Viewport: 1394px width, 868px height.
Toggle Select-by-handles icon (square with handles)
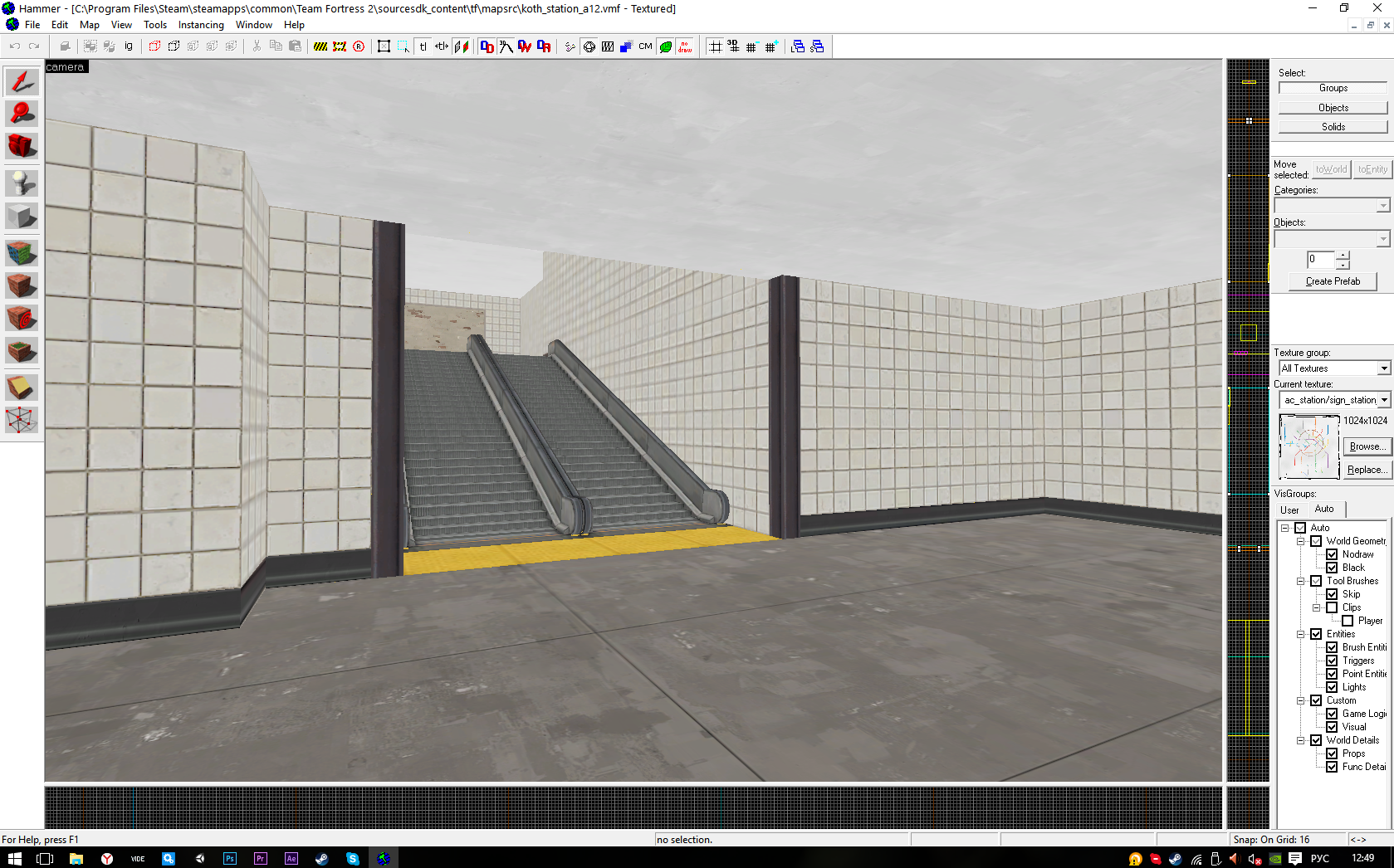(x=384, y=46)
